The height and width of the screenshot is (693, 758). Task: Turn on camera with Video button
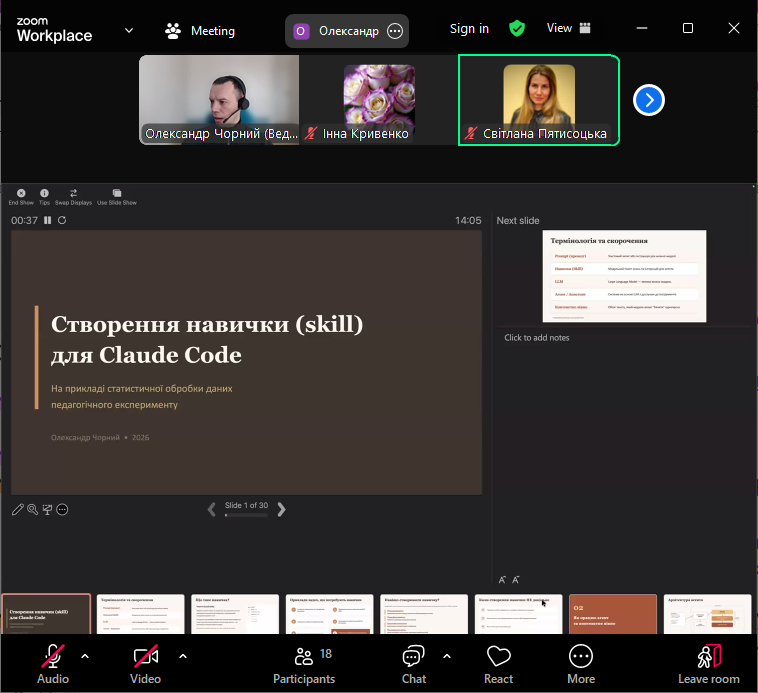(x=145, y=664)
